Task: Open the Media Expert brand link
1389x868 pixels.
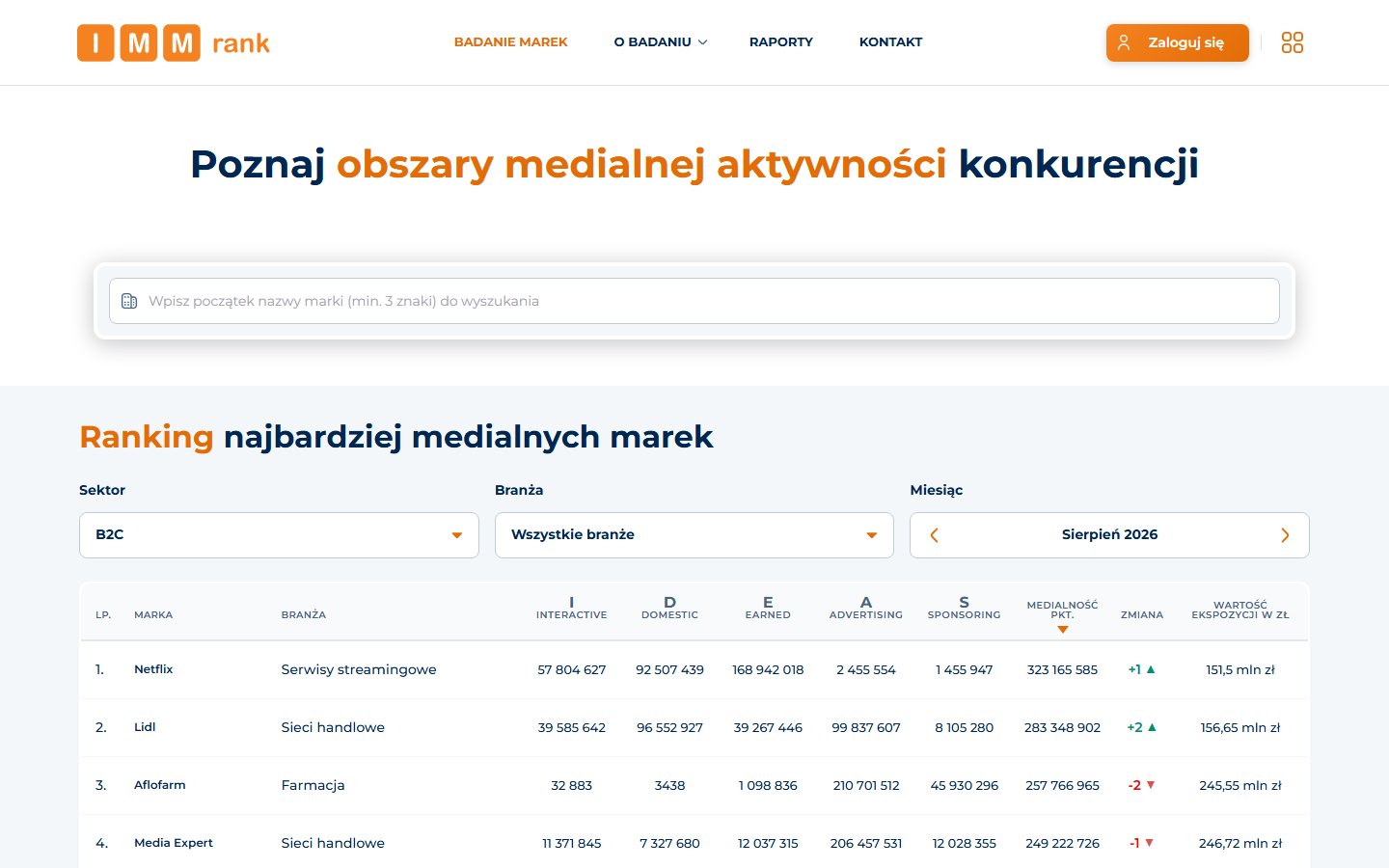Action: 174,843
